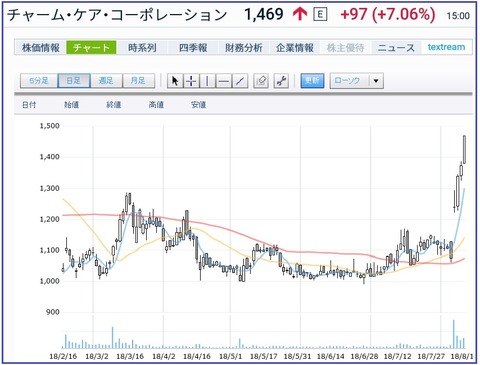Click the 1,400 price axis label
Screen dimensions: 480x365
pos(50,156)
